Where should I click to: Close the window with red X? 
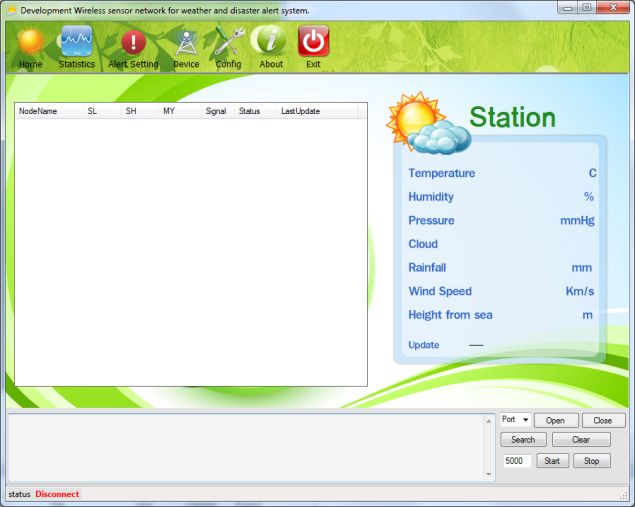tap(613, 8)
